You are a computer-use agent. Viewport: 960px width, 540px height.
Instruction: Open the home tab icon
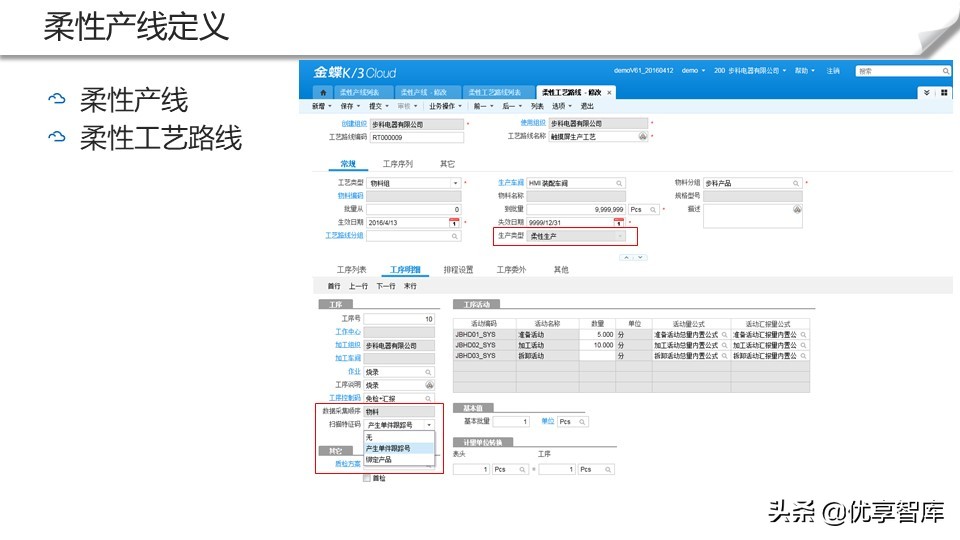323,92
